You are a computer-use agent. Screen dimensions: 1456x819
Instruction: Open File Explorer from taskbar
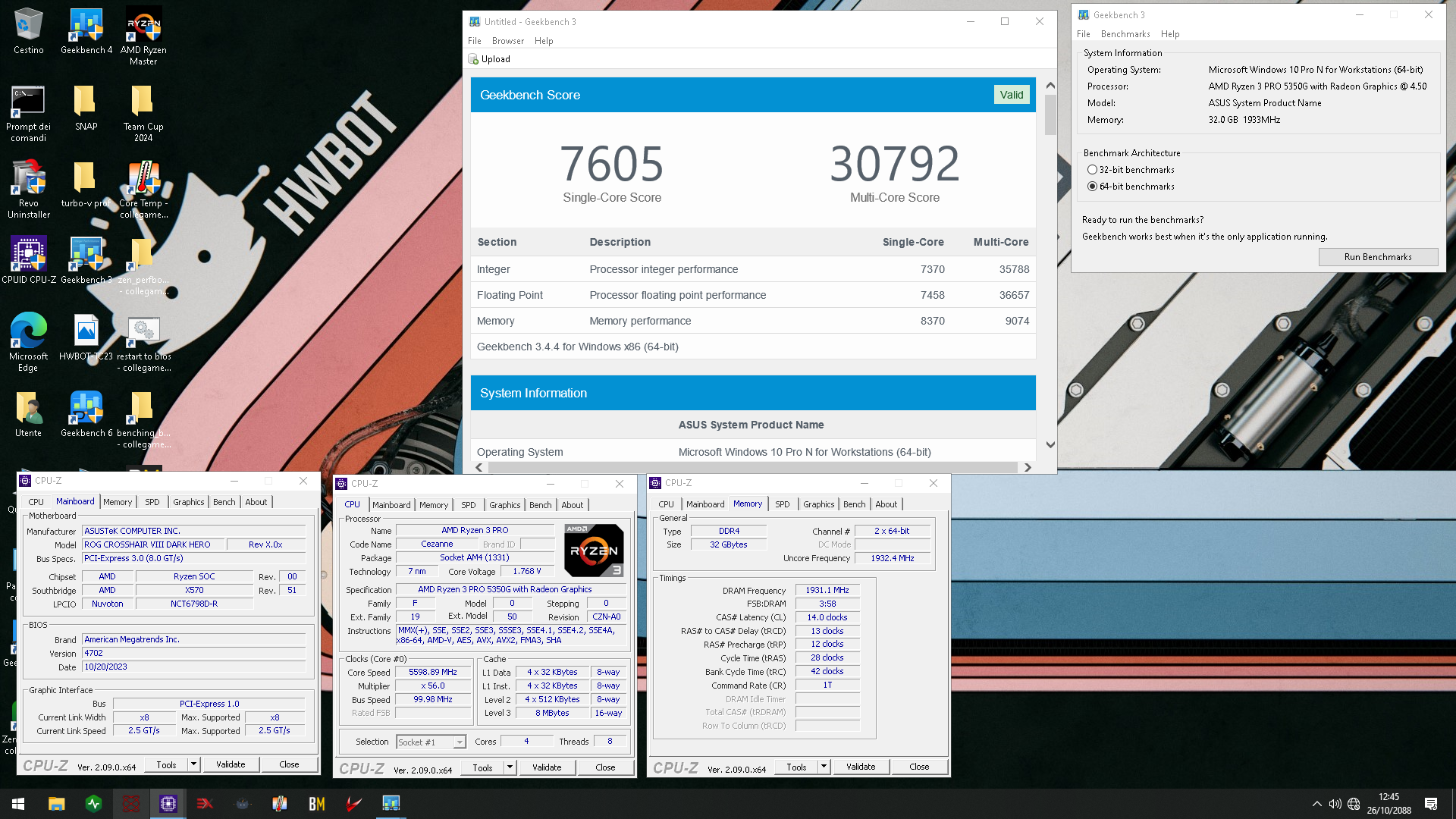coord(56,804)
